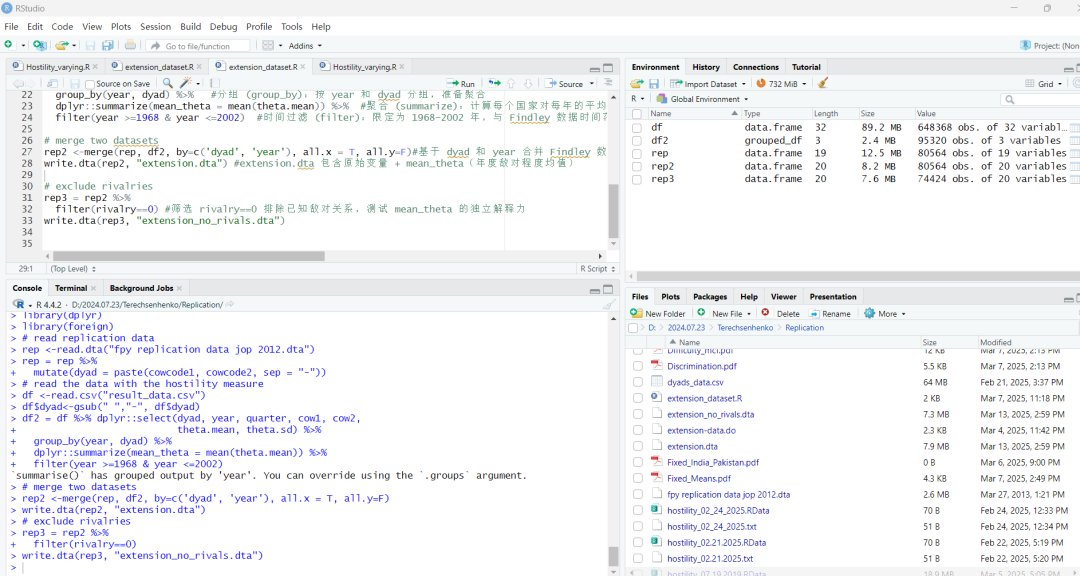This screenshot has width=1080, height=576.
Task: Click the Run button in editor
Action: click(x=461, y=83)
